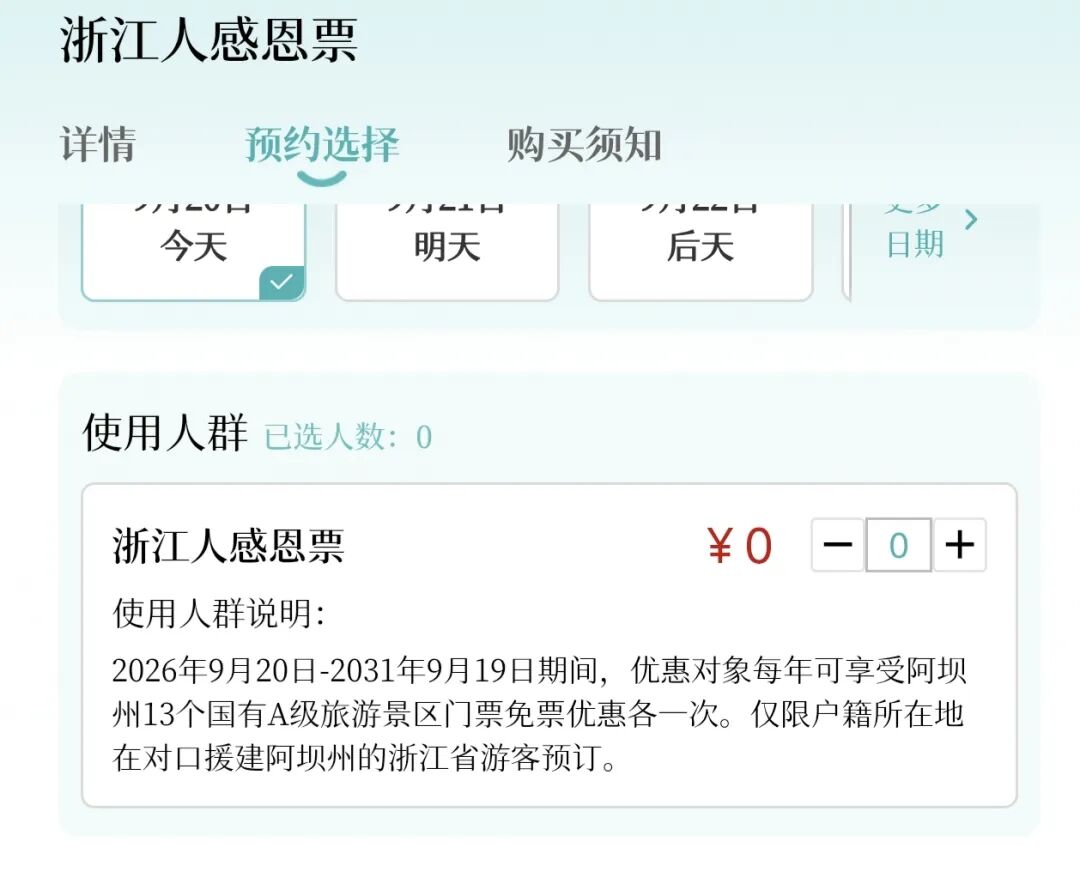1080x890 pixels.
Task: Decrease ticket count with minus button
Action: [838, 545]
